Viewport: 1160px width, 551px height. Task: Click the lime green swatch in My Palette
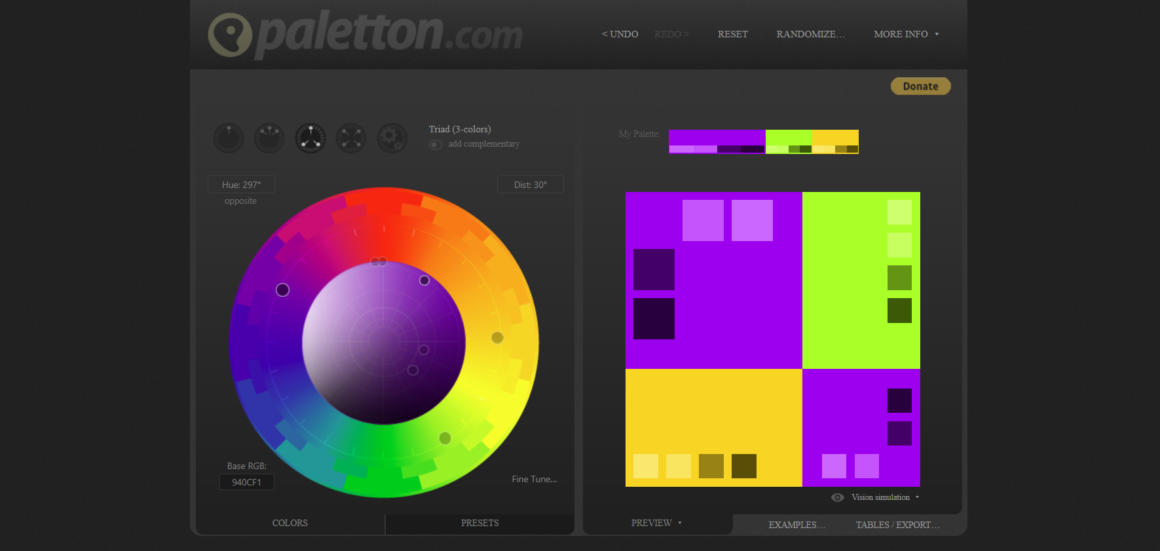(x=789, y=138)
